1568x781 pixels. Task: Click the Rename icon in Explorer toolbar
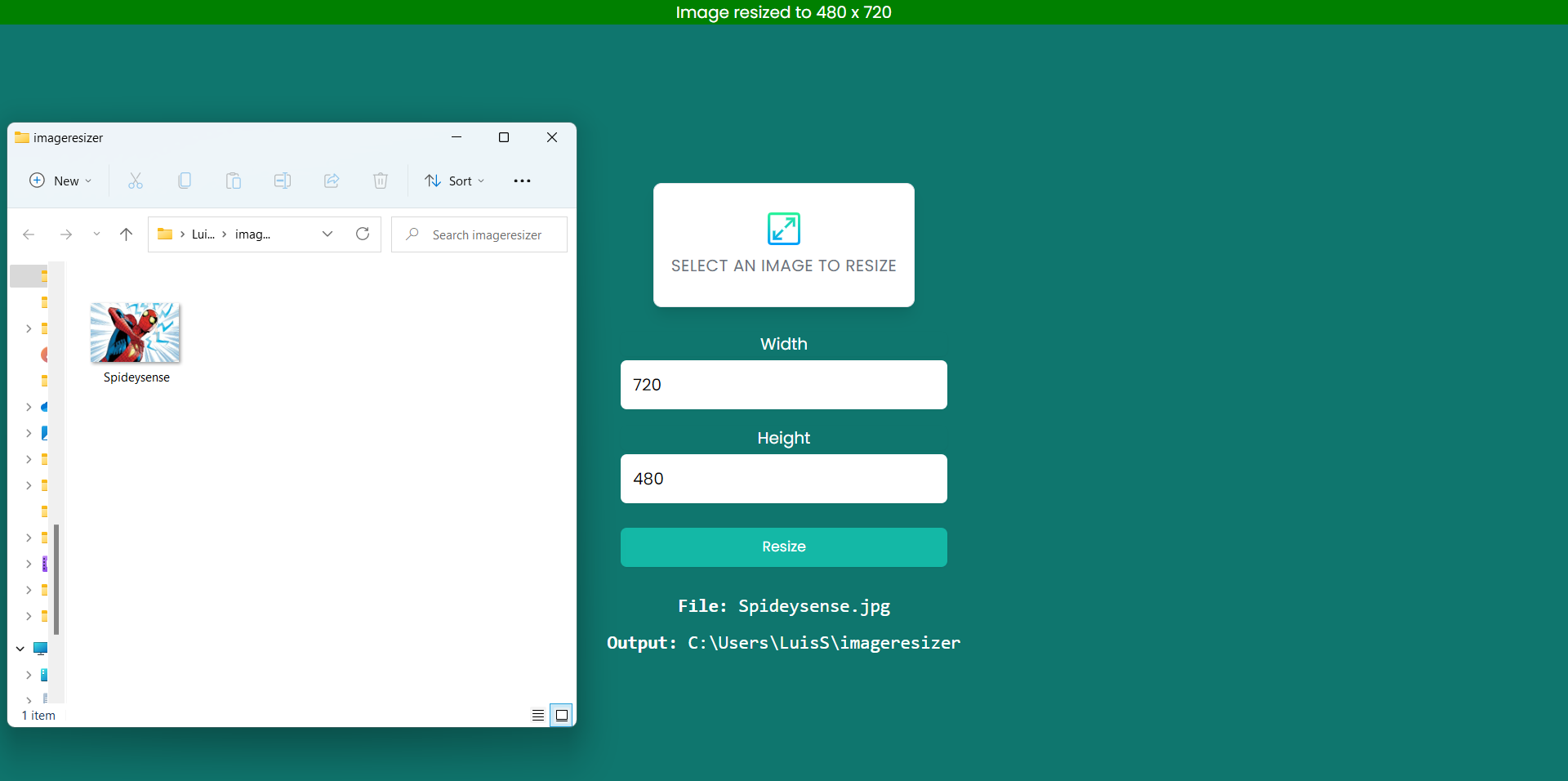[x=283, y=181]
